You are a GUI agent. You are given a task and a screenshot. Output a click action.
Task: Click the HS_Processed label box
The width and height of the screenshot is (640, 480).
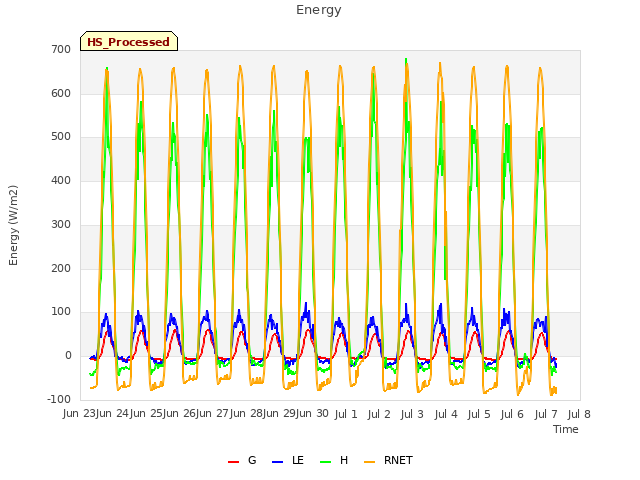[129, 41]
